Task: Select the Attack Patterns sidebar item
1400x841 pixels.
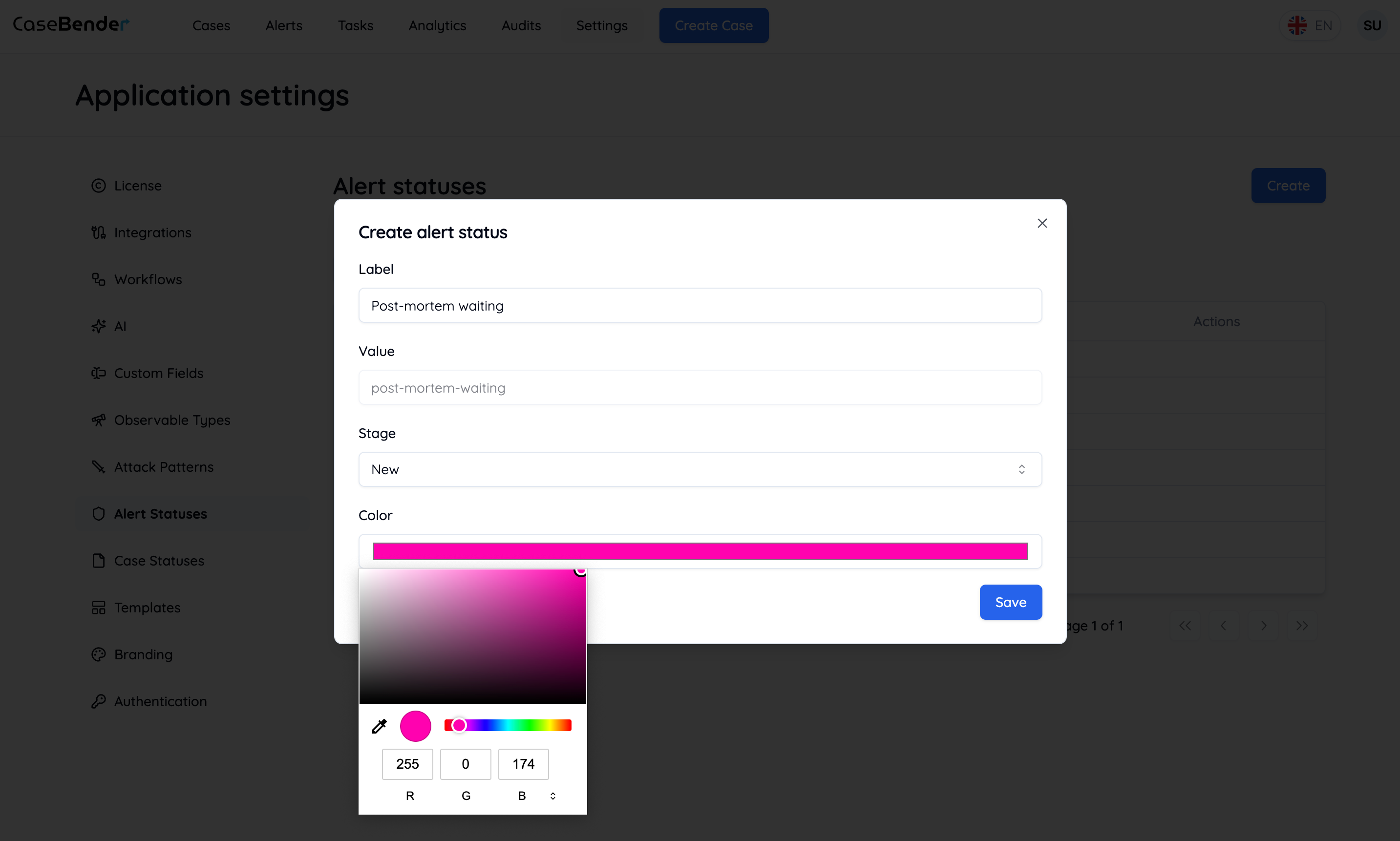Action: click(163, 466)
